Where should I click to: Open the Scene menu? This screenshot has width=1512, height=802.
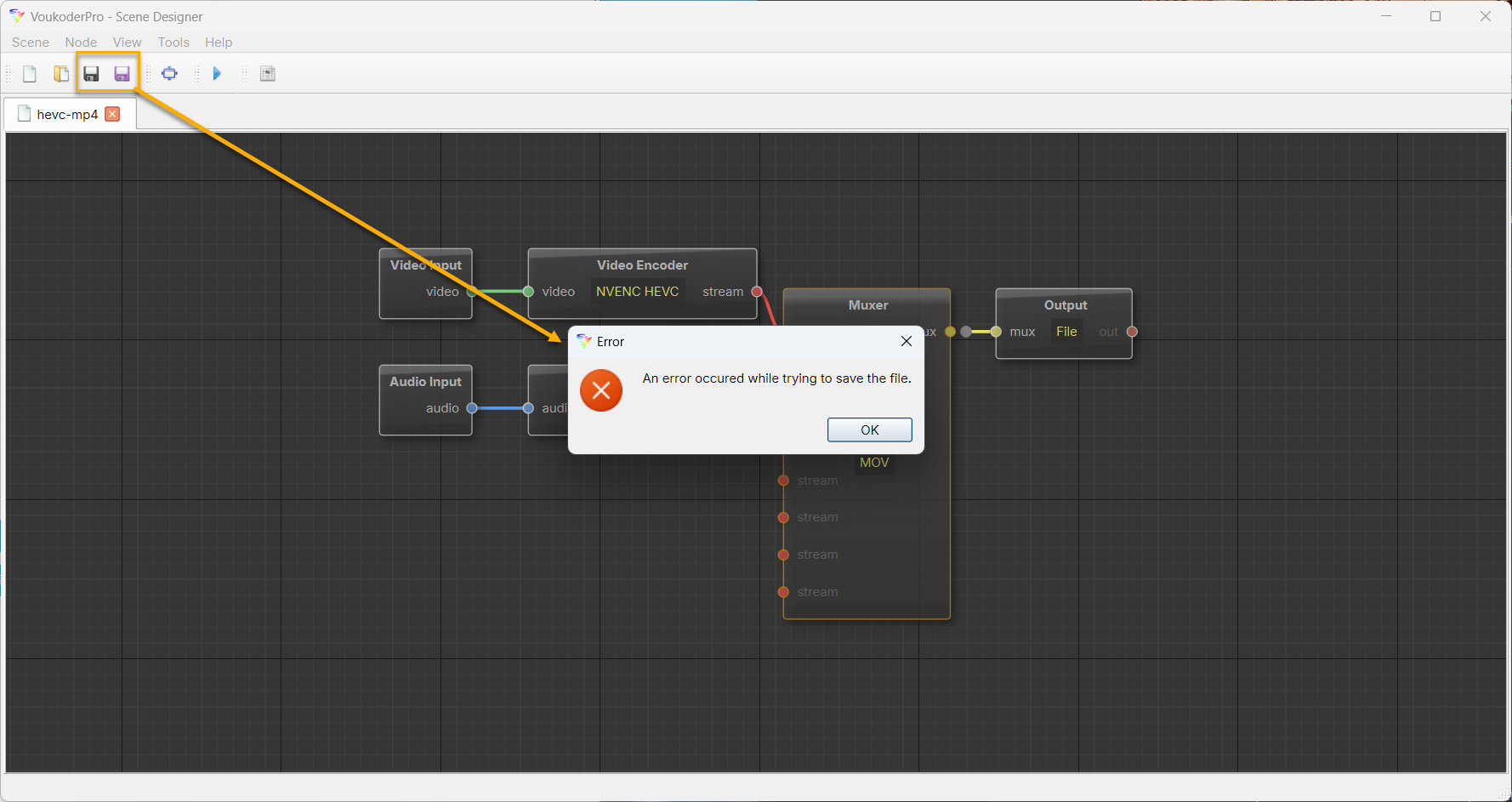(31, 43)
